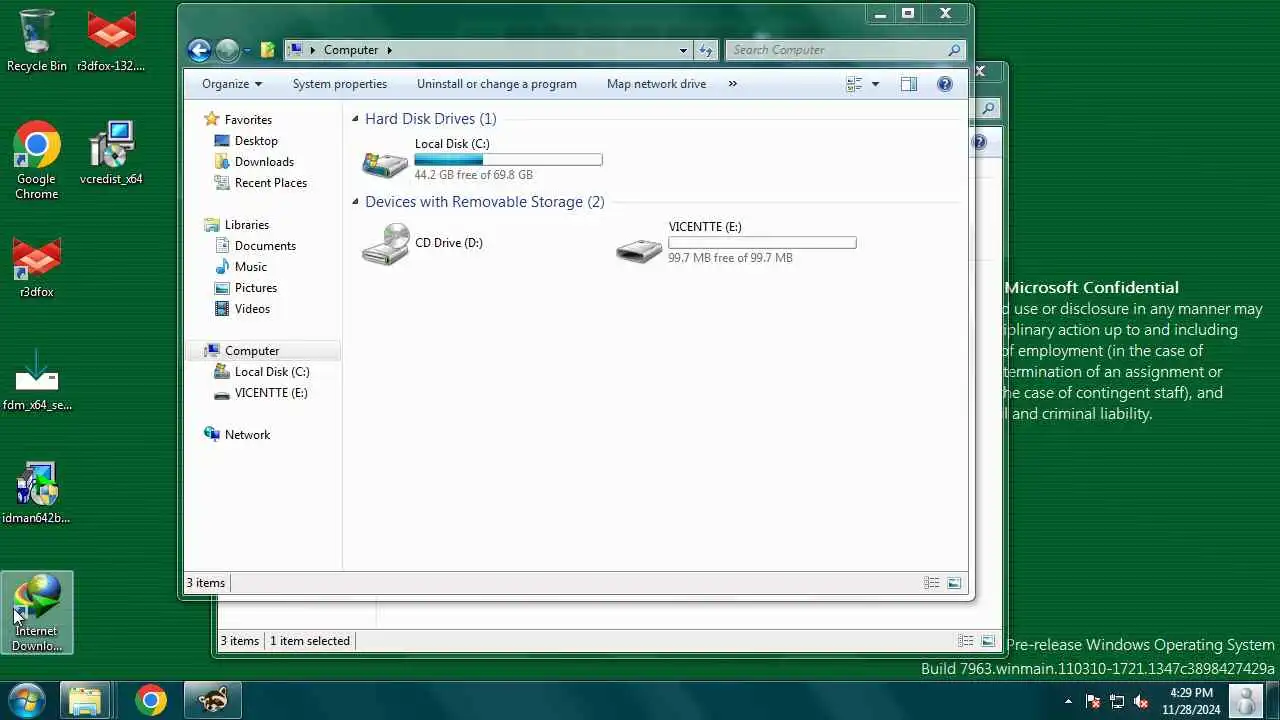The height and width of the screenshot is (720, 1280).
Task: Select Computer in navigation pane
Action: [262, 351]
